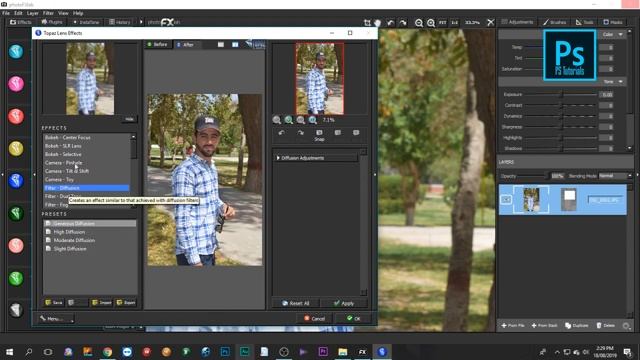Open the Blending Mode dropdown
Viewport: 640px width, 360px height.
pyautogui.click(x=616, y=176)
